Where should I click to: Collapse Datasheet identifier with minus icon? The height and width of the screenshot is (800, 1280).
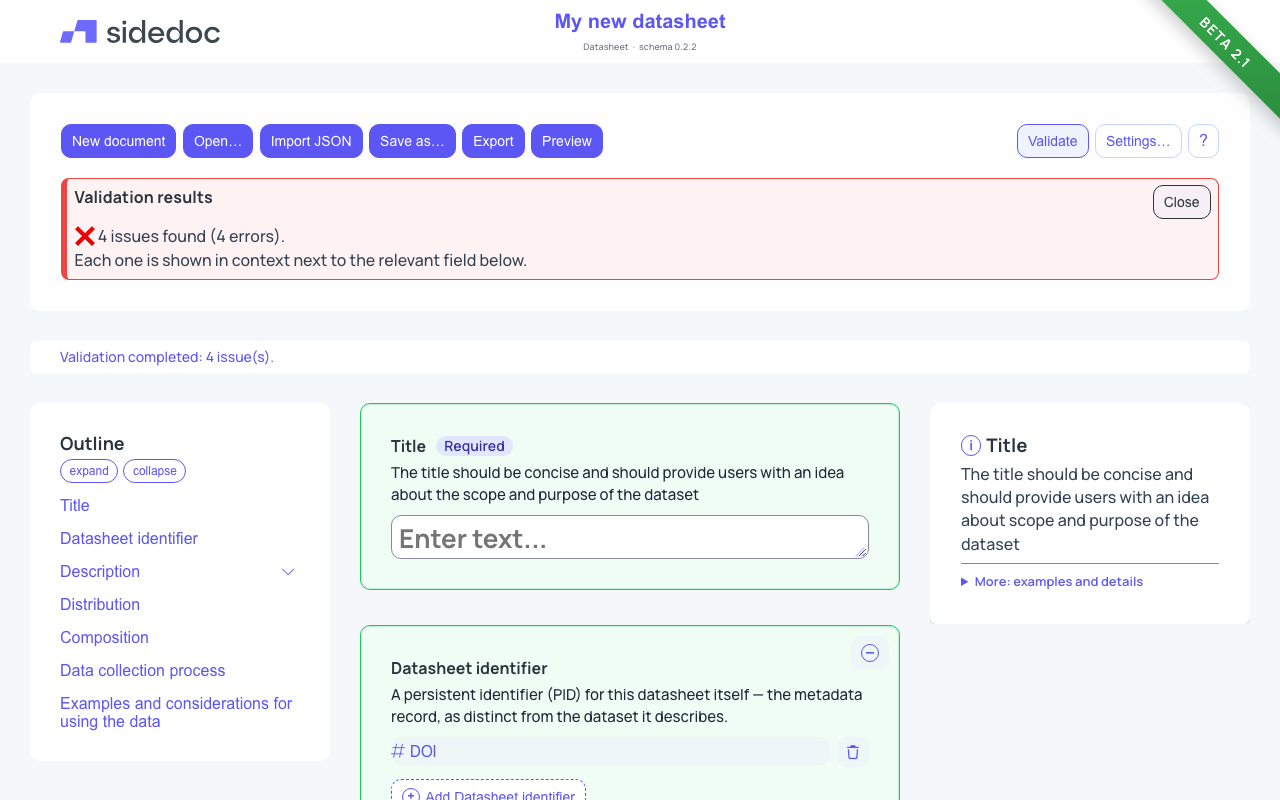coord(870,653)
